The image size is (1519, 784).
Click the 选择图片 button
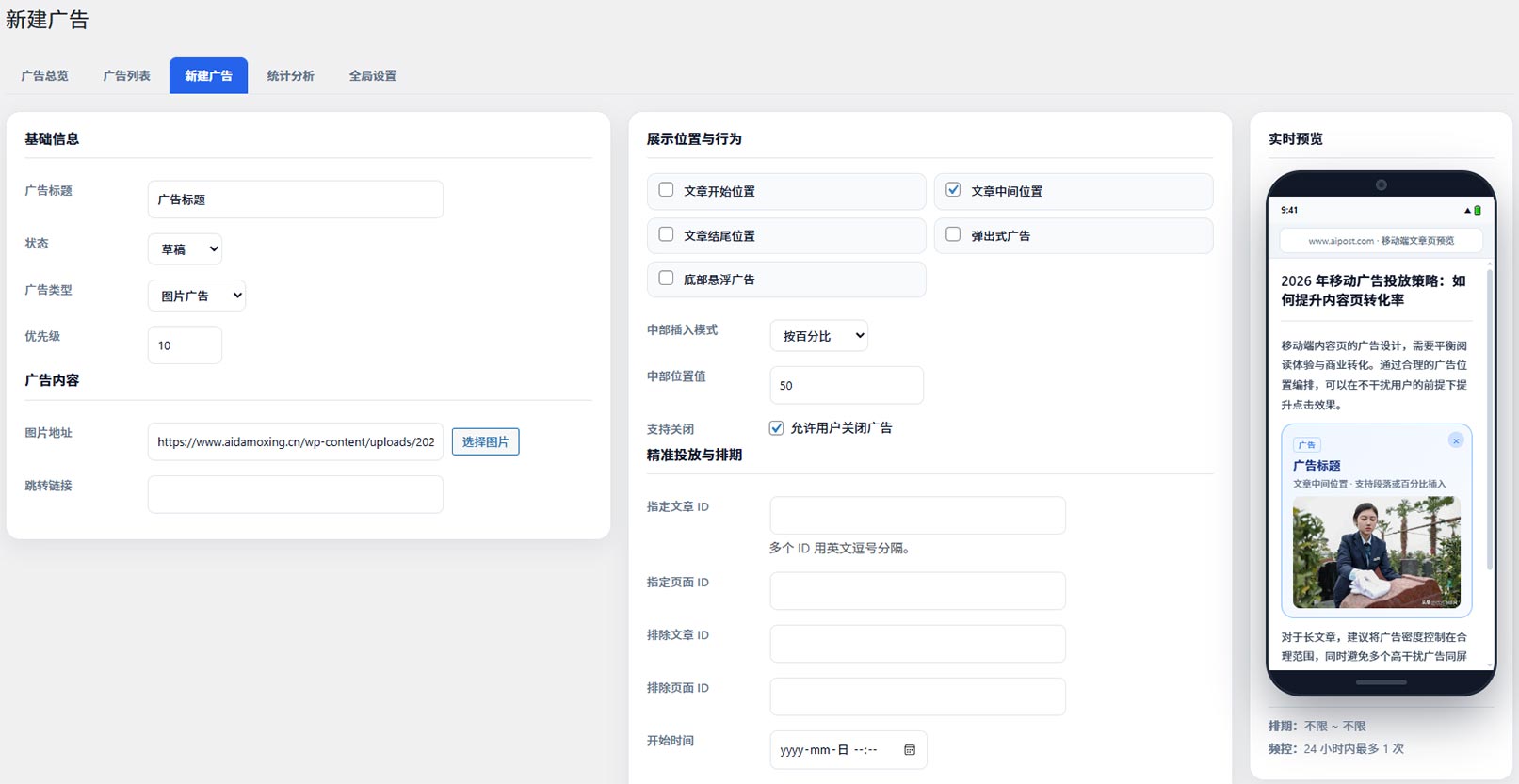(x=485, y=441)
